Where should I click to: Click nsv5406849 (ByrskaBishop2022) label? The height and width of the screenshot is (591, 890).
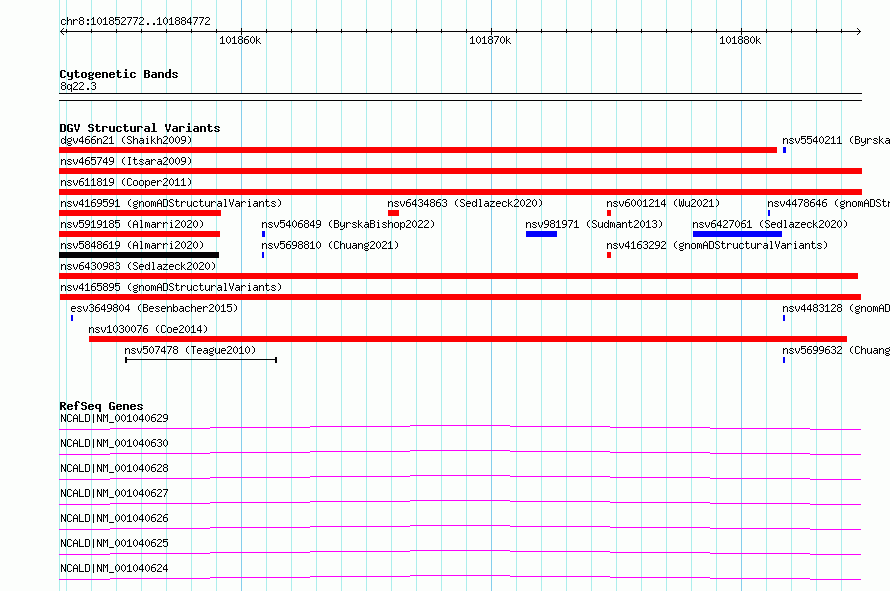[348, 224]
